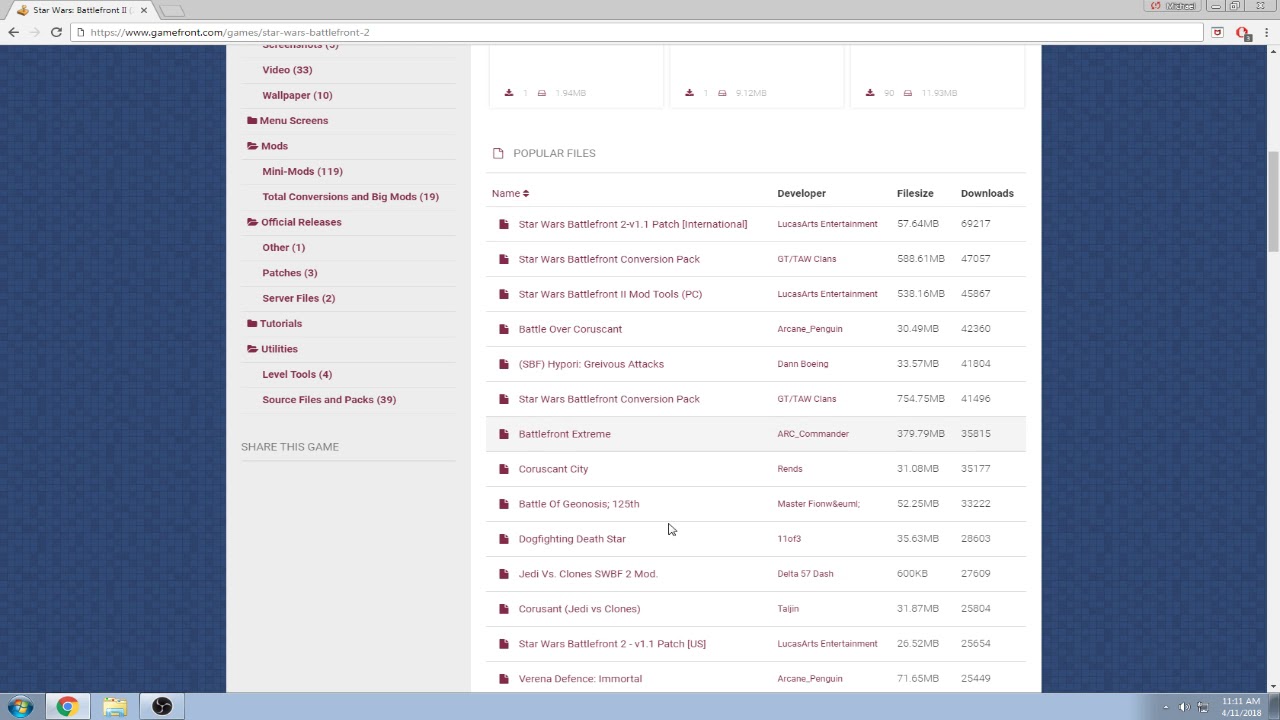
Task: Open the Mini-Mods (119) subcategory
Action: point(302,171)
